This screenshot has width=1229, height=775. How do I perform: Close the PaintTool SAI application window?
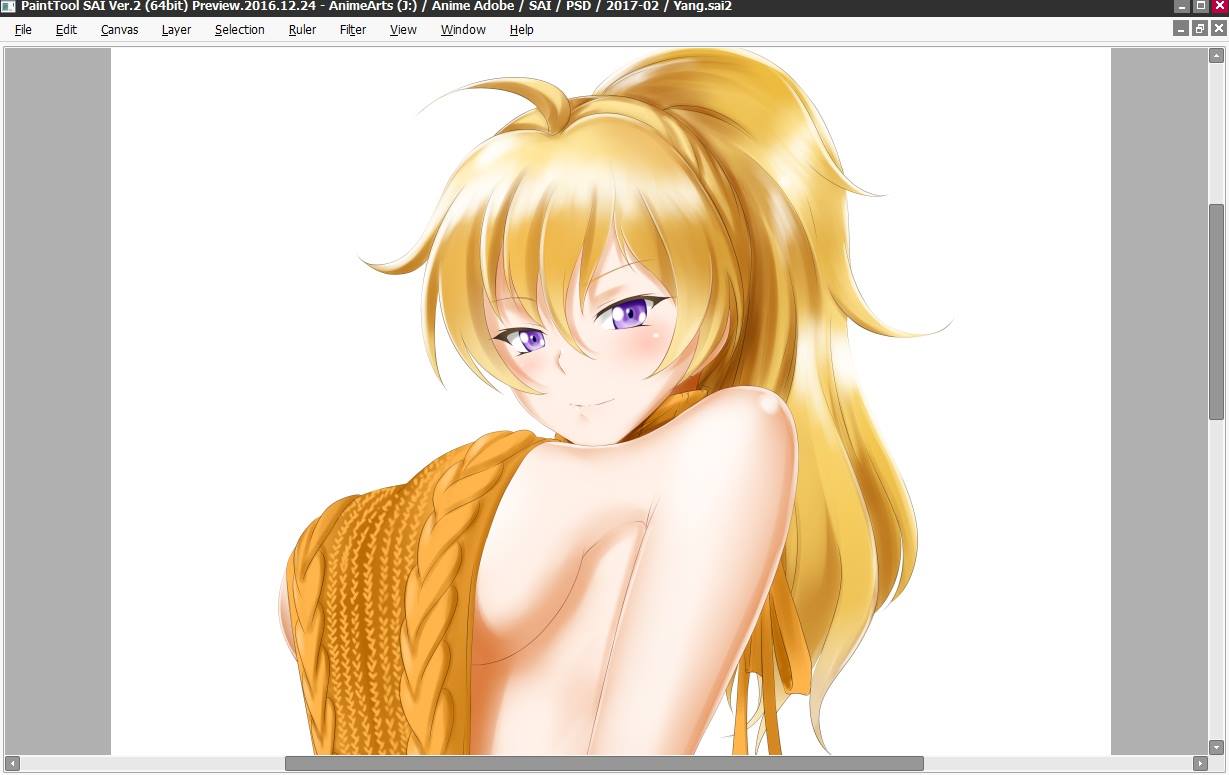click(x=1220, y=6)
